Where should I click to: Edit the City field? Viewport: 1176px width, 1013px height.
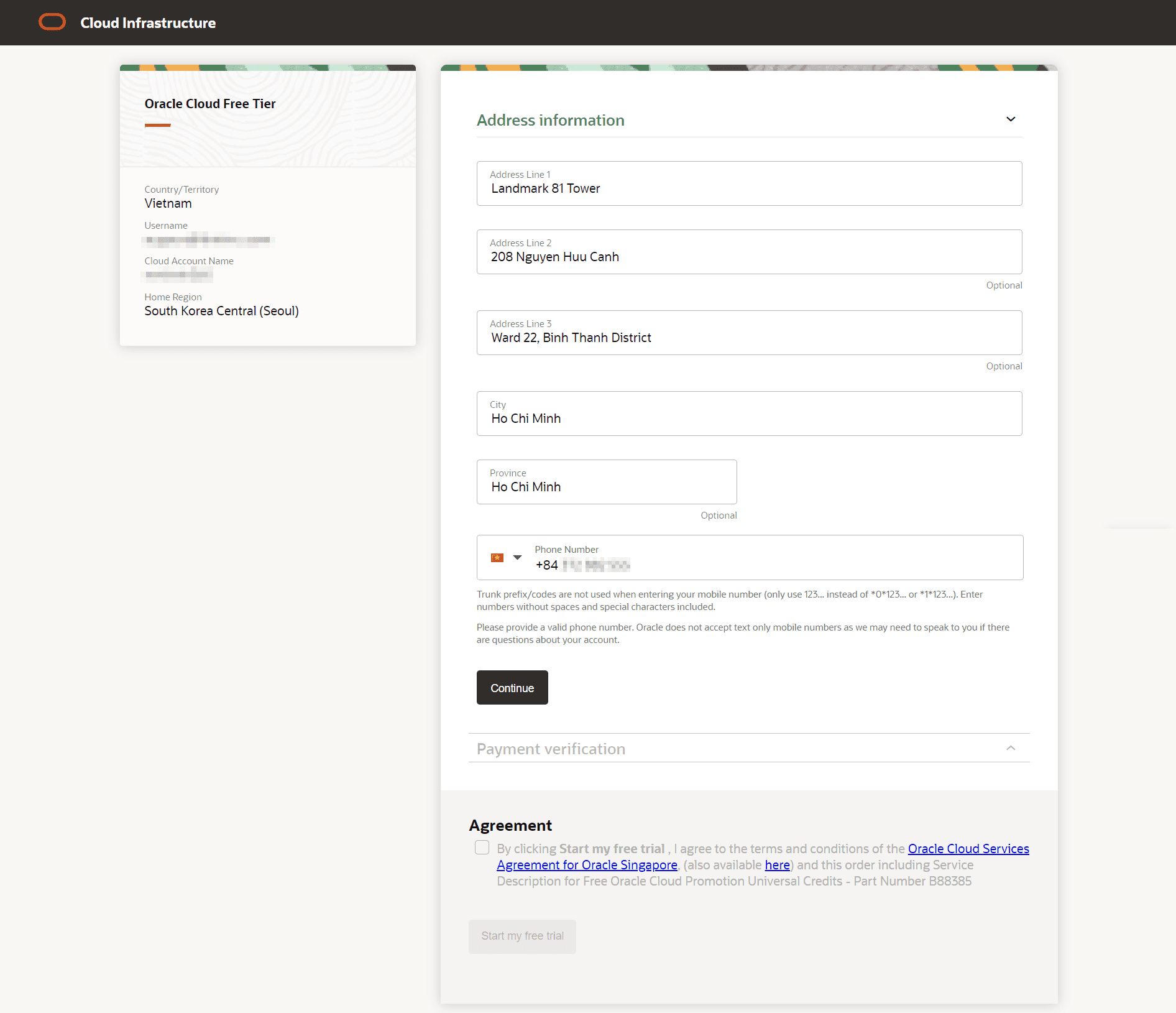[x=749, y=414]
